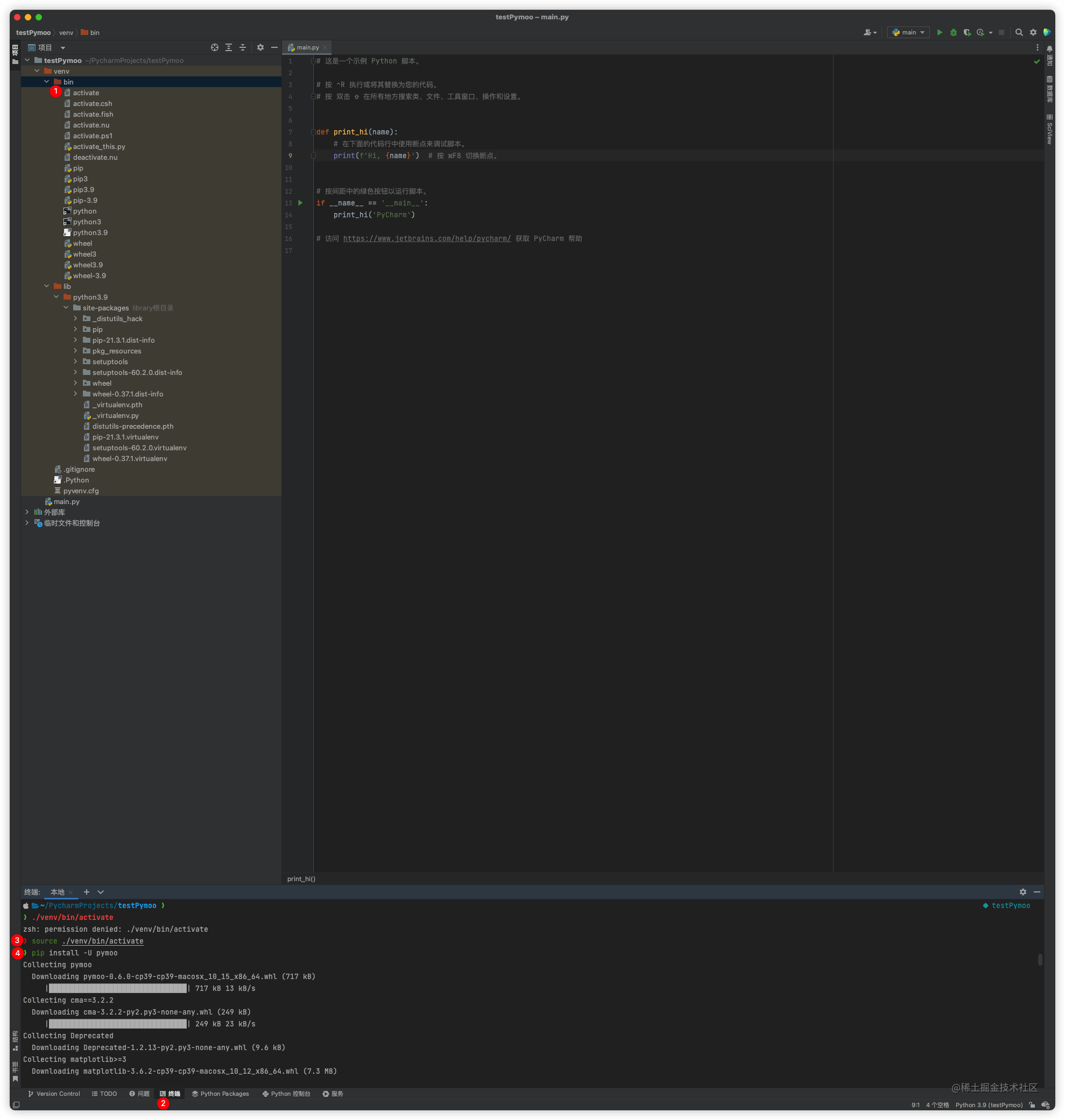The height and width of the screenshot is (1120, 1065).
Task: Click the green inspection checkmark
Action: click(x=1036, y=61)
